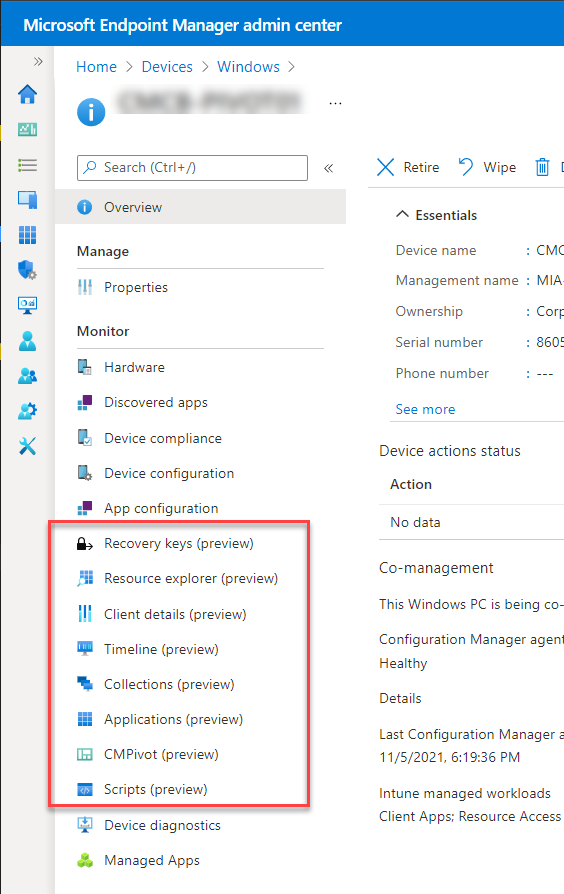
Task: Collapse the Essentials section
Action: click(402, 214)
